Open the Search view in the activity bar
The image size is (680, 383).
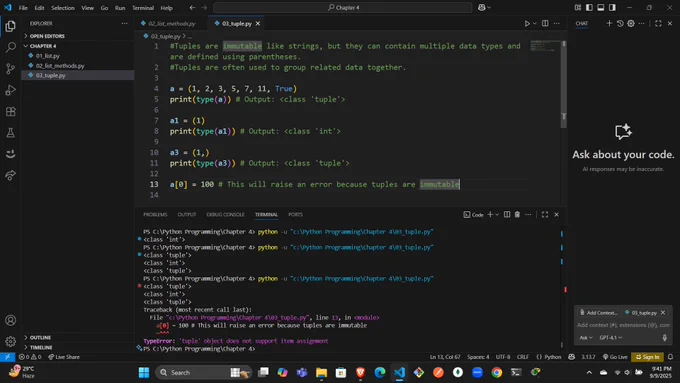click(x=10, y=47)
